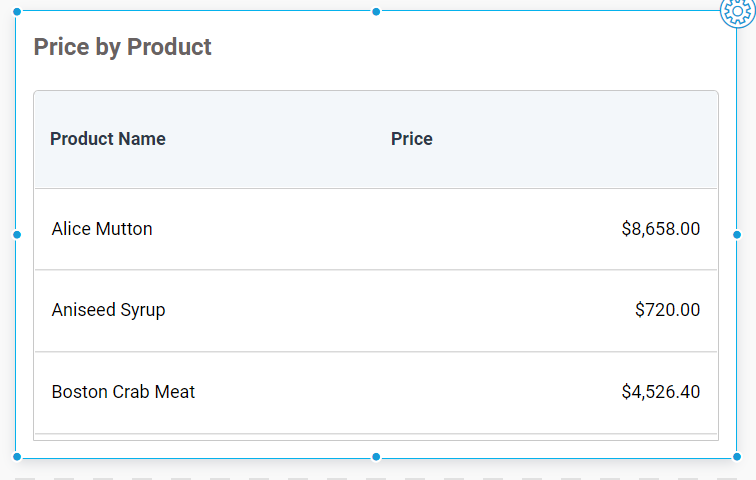Click the $720.00 price cell

pos(667,310)
